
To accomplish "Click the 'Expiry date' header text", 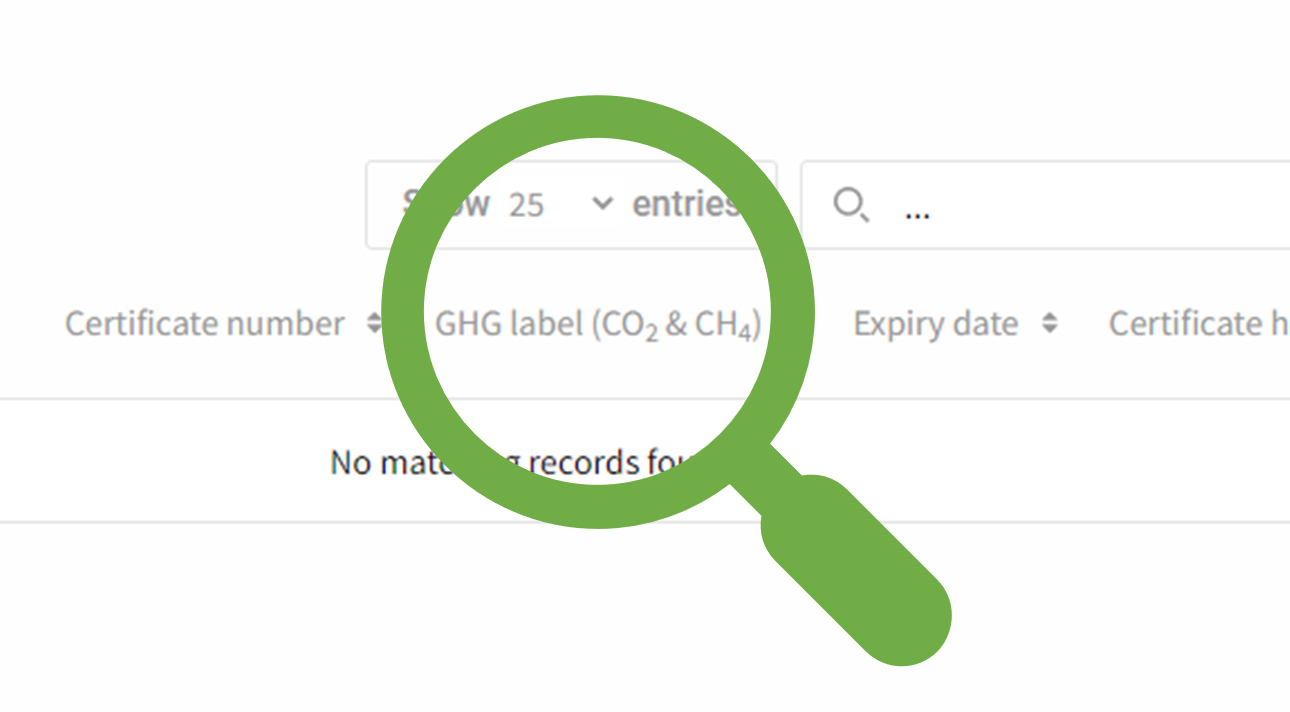I will coord(936,324).
